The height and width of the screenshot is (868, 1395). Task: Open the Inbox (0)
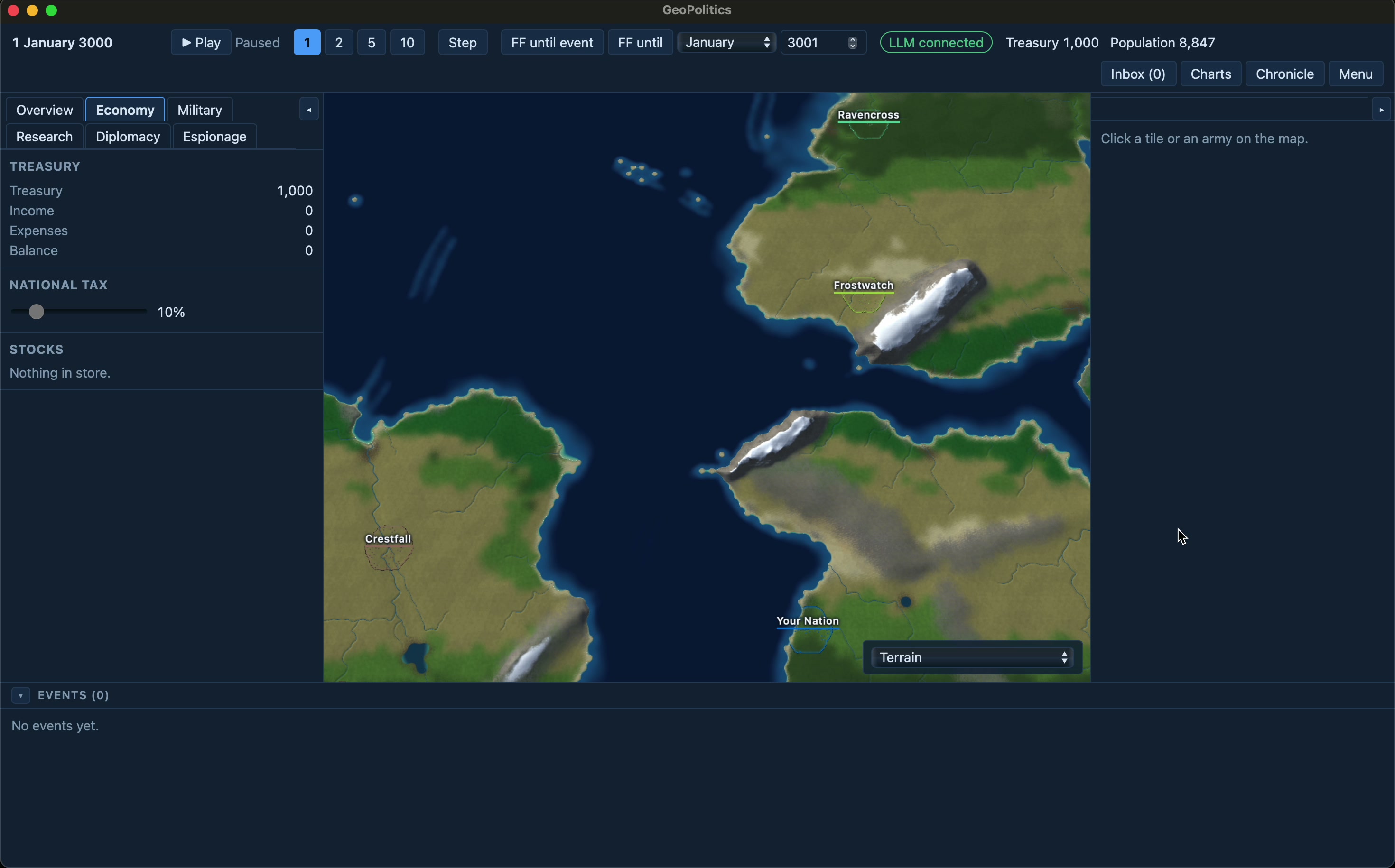[x=1138, y=74]
